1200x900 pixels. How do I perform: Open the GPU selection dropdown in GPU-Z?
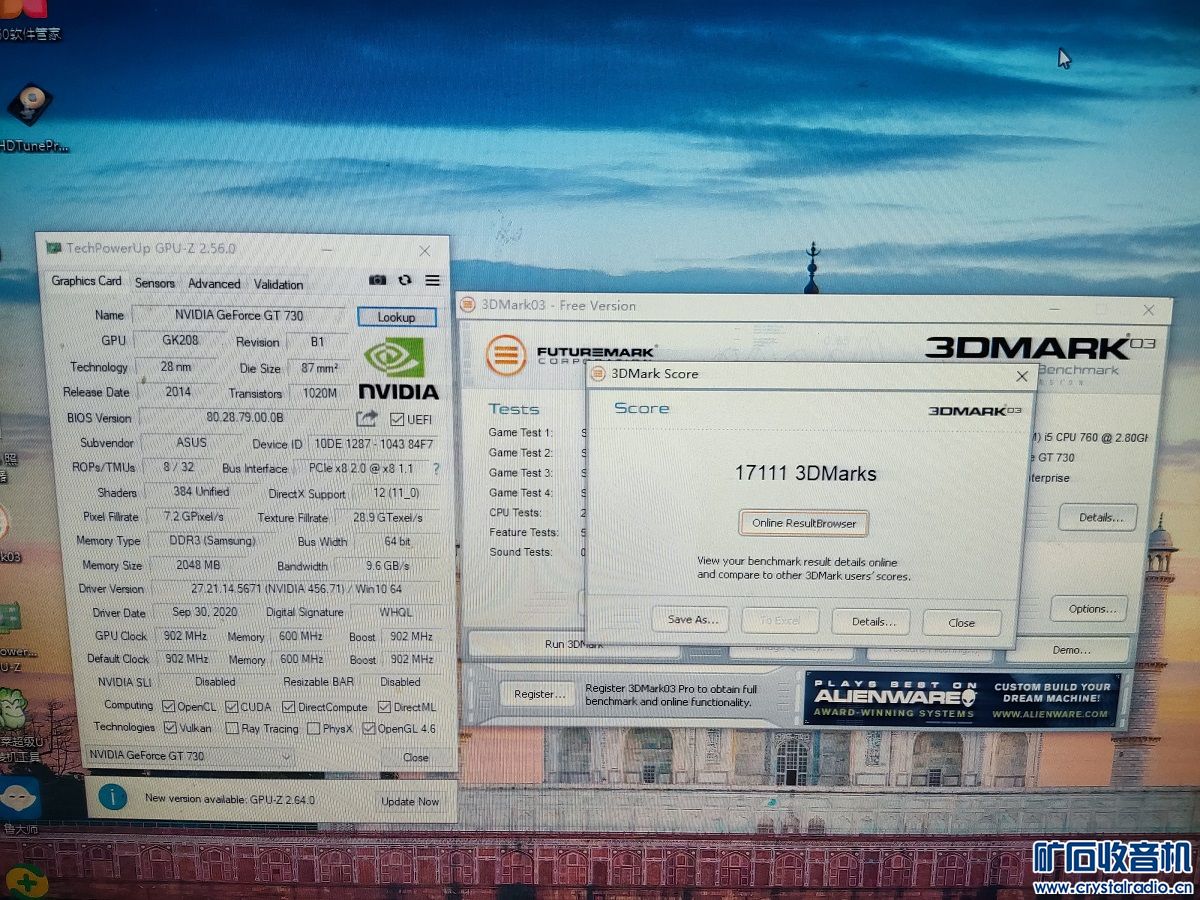(189, 756)
